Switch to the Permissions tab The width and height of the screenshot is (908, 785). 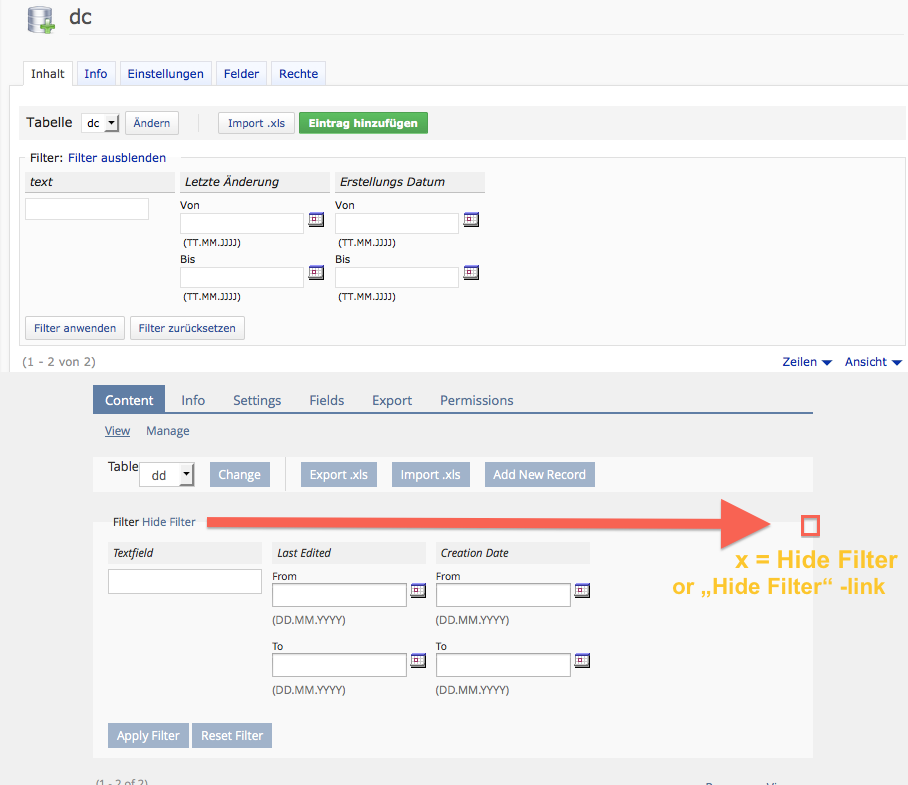pos(476,400)
